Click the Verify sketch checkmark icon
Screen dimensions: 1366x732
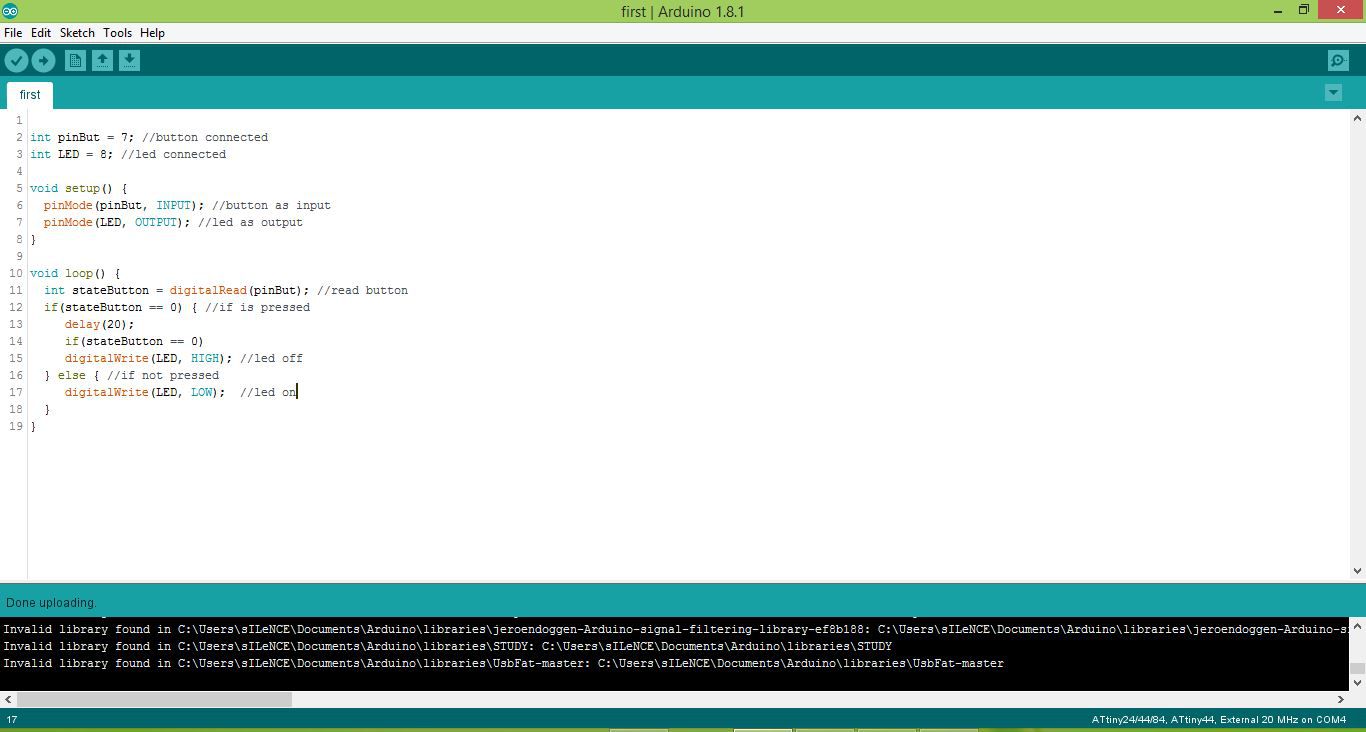click(16, 61)
